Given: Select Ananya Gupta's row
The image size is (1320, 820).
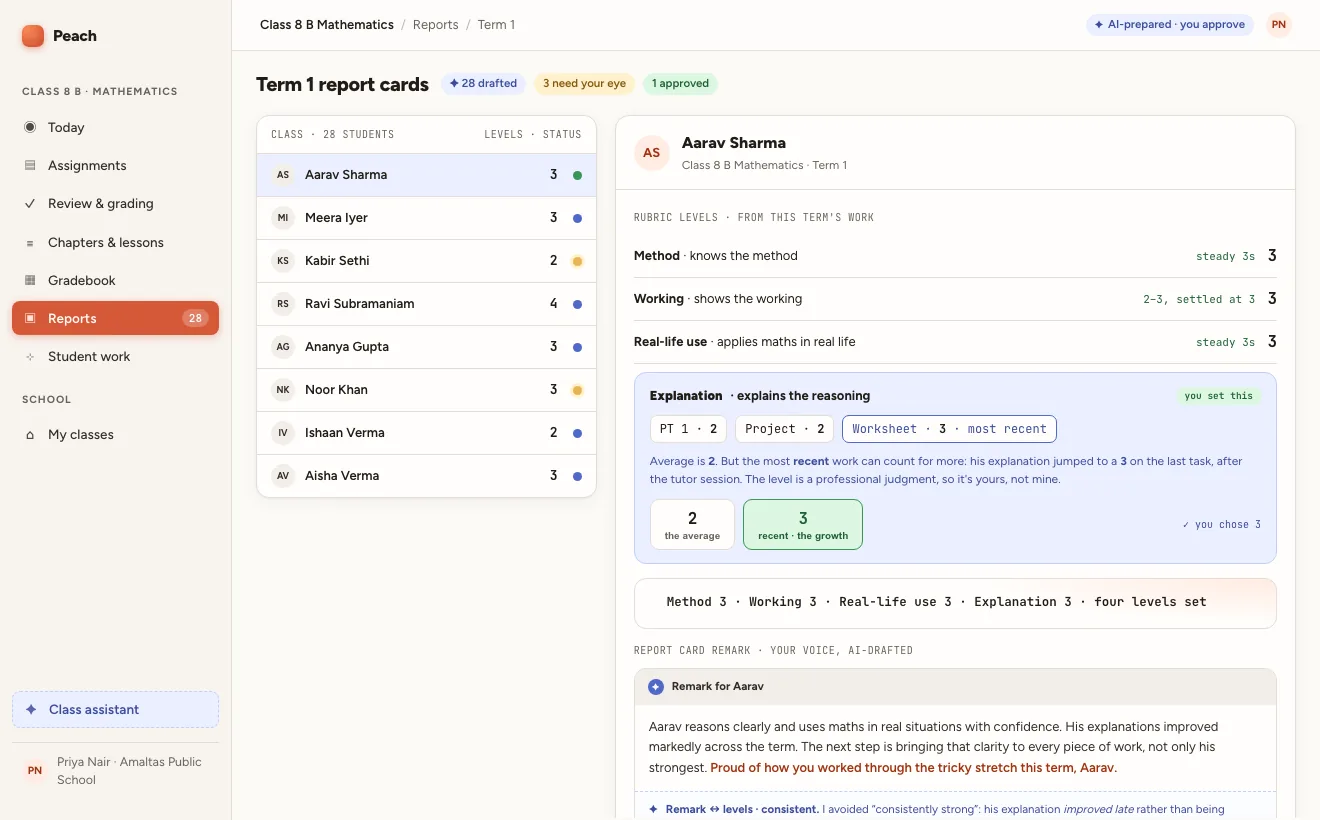Looking at the screenshot, I should pos(426,346).
